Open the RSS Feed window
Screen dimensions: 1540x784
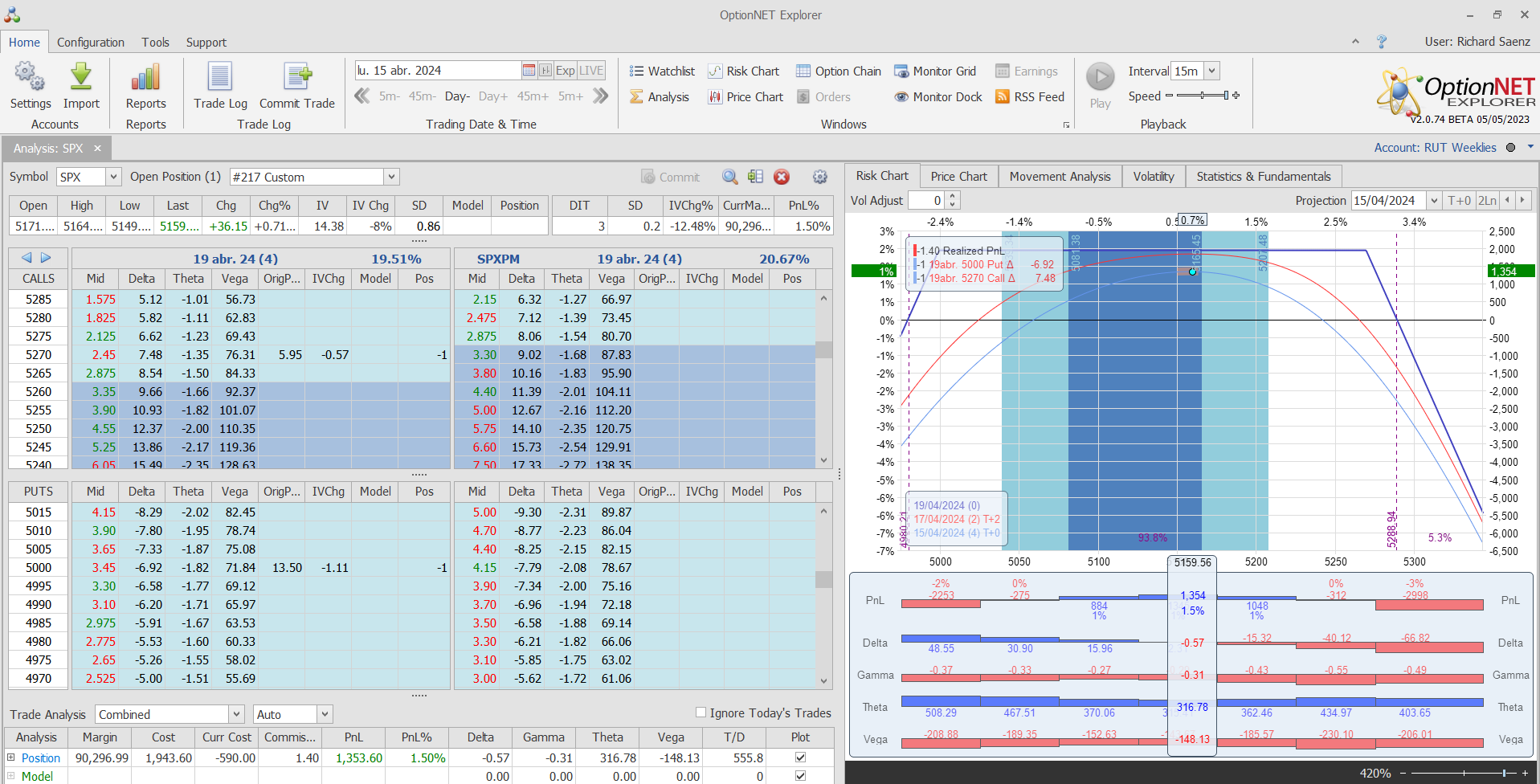click(1030, 97)
